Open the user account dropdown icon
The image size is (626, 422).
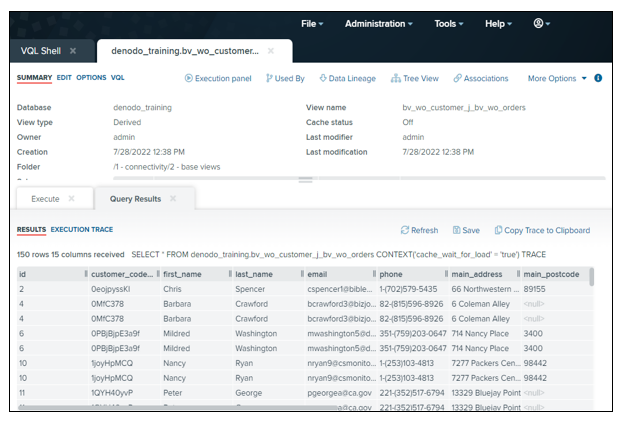pos(541,24)
